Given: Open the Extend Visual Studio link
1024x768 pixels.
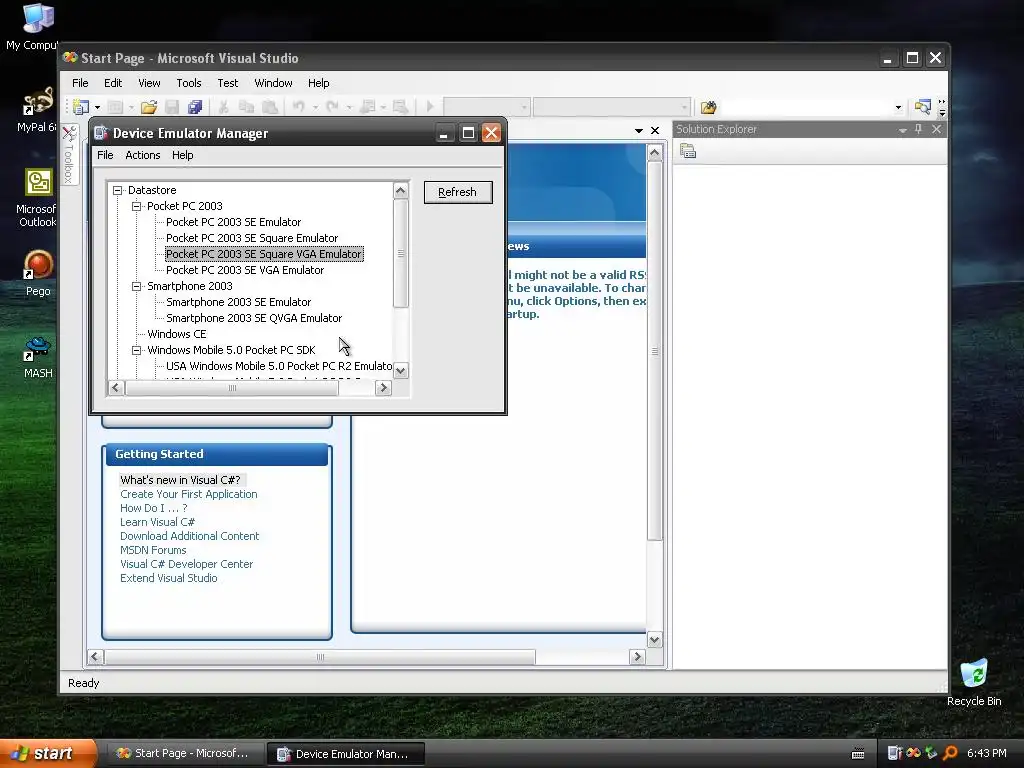Looking at the screenshot, I should click(168, 579).
